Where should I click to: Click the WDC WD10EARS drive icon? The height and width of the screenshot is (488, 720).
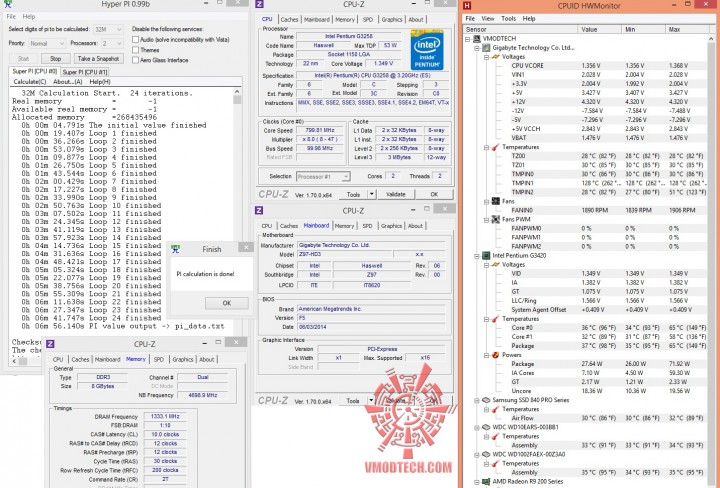tap(486, 427)
